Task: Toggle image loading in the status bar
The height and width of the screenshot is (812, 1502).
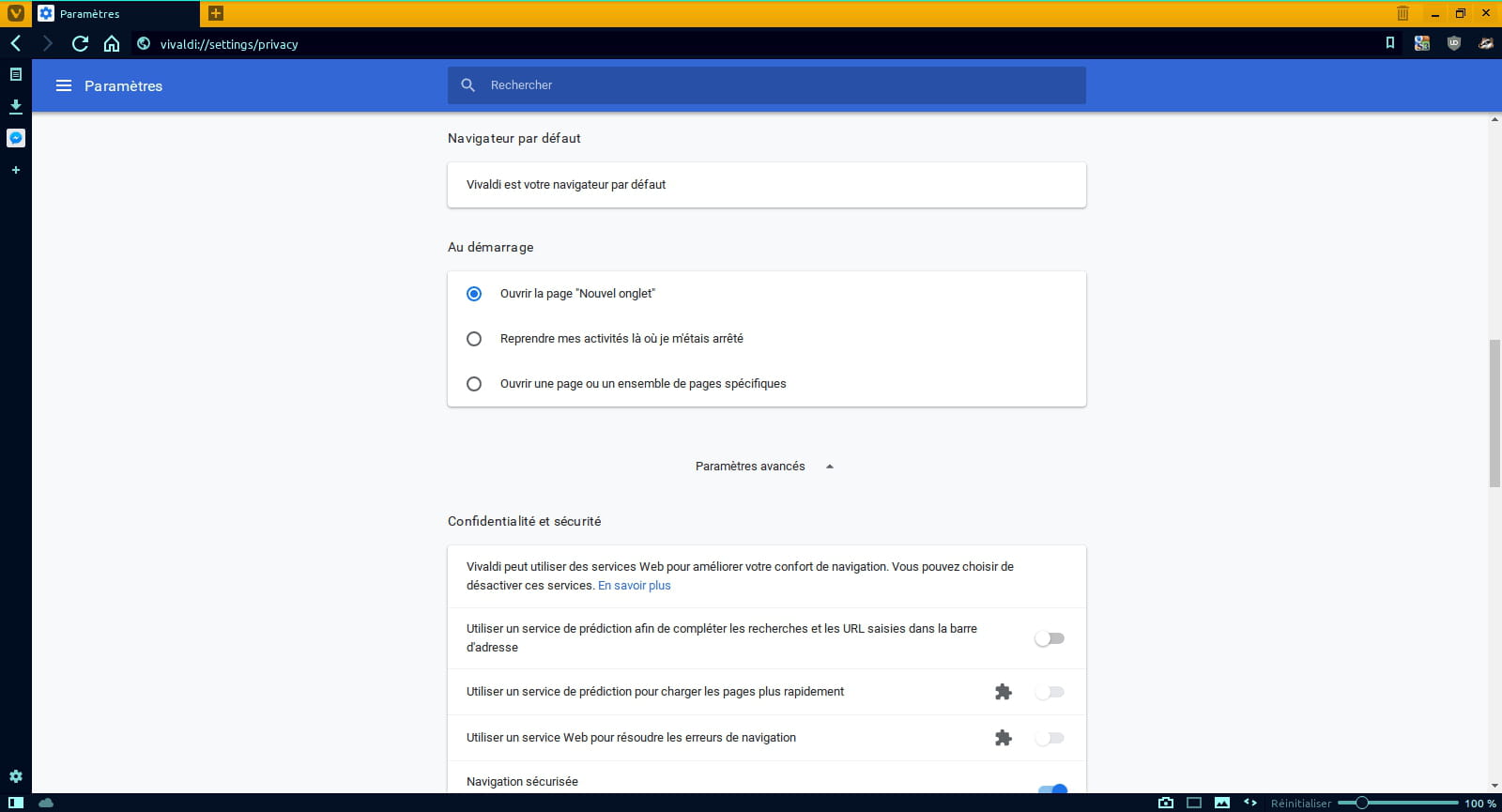Action: tap(1222, 803)
